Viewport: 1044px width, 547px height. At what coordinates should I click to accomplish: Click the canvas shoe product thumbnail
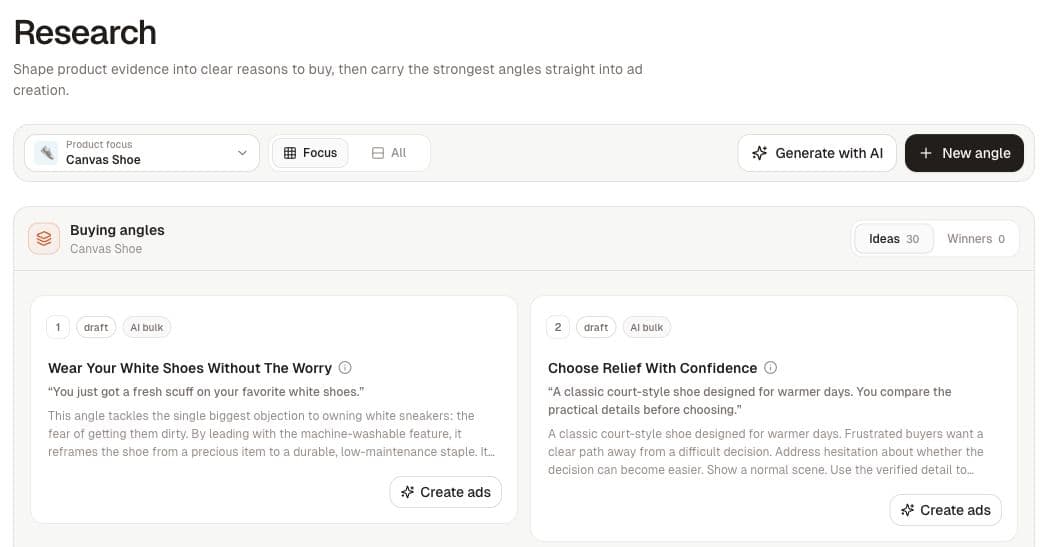(x=46, y=153)
